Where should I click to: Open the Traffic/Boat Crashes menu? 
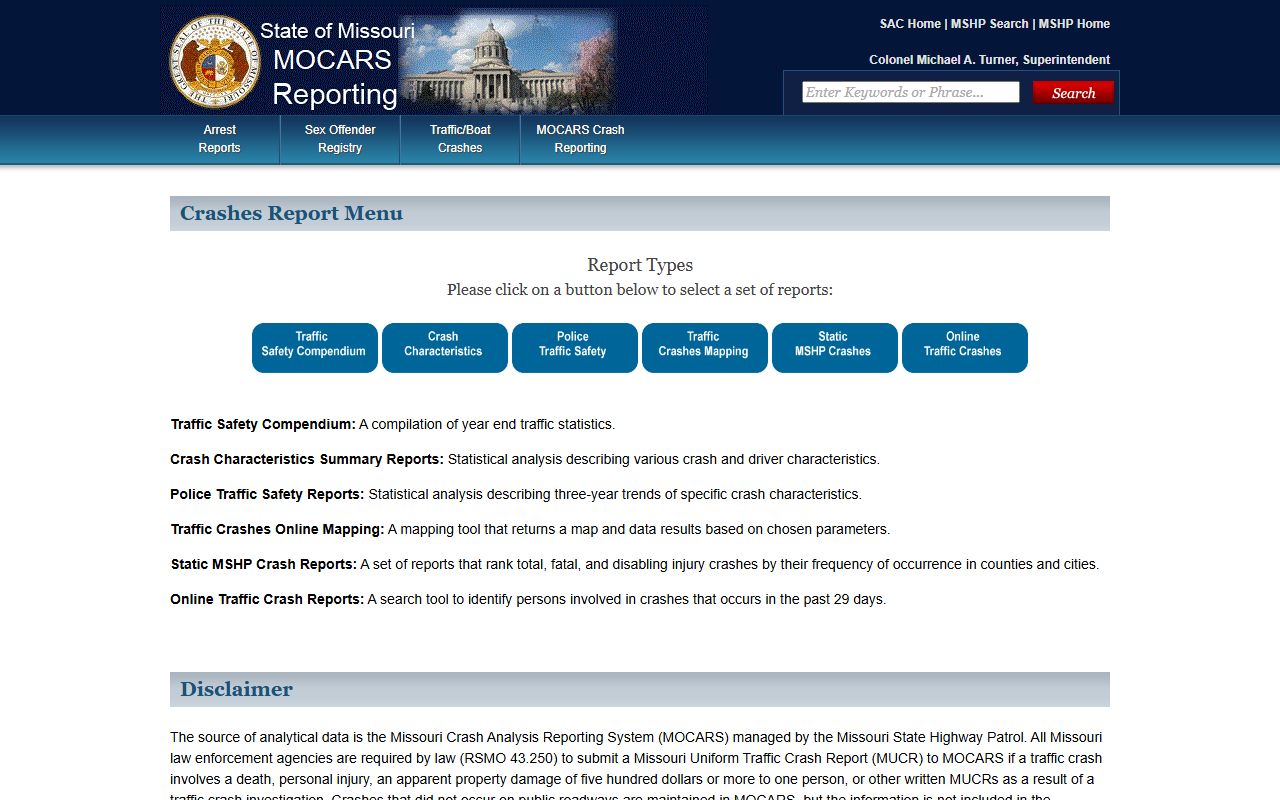pyautogui.click(x=460, y=139)
